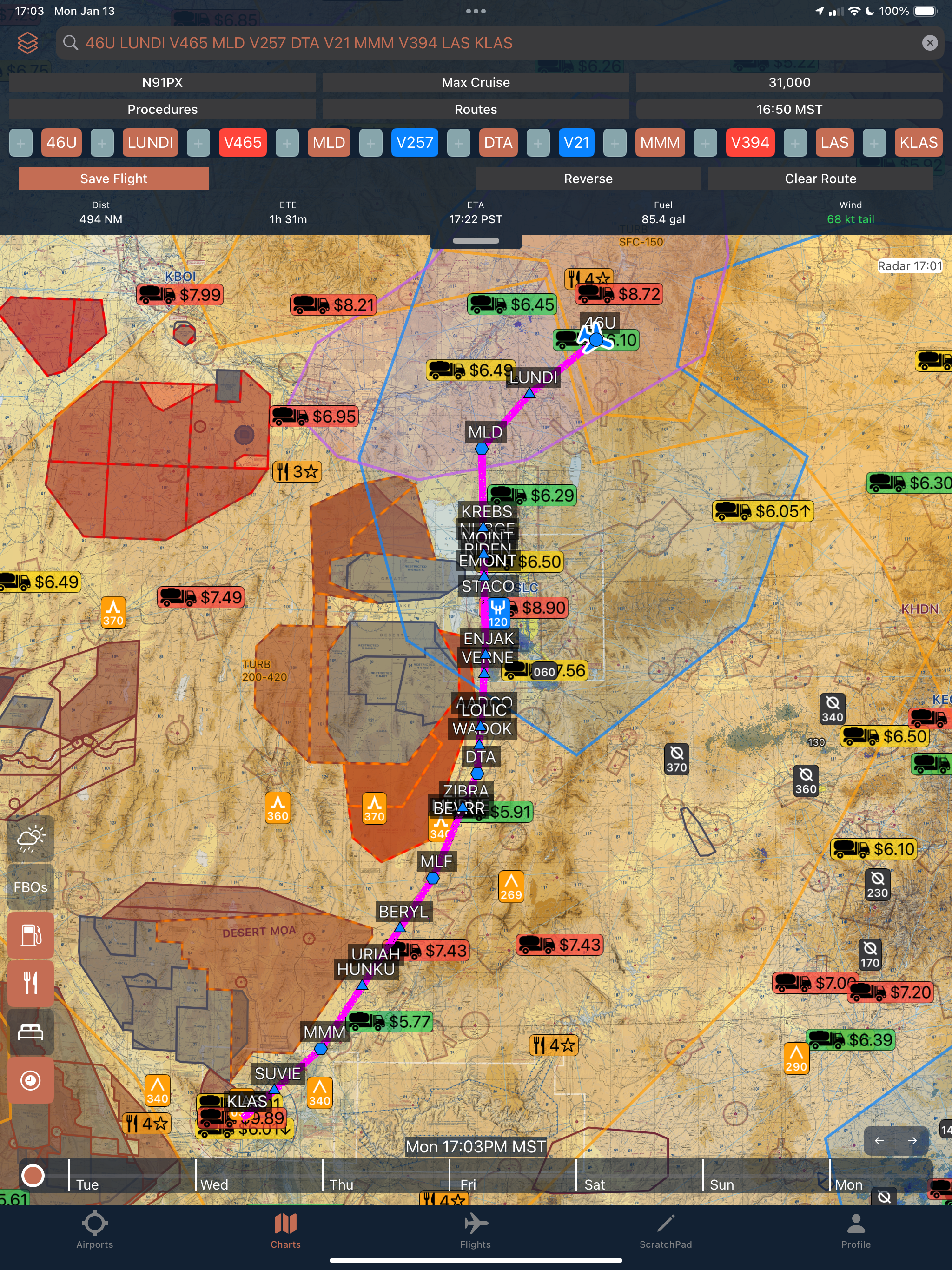
Task: Change the 16:50 MST departure time
Action: [789, 110]
